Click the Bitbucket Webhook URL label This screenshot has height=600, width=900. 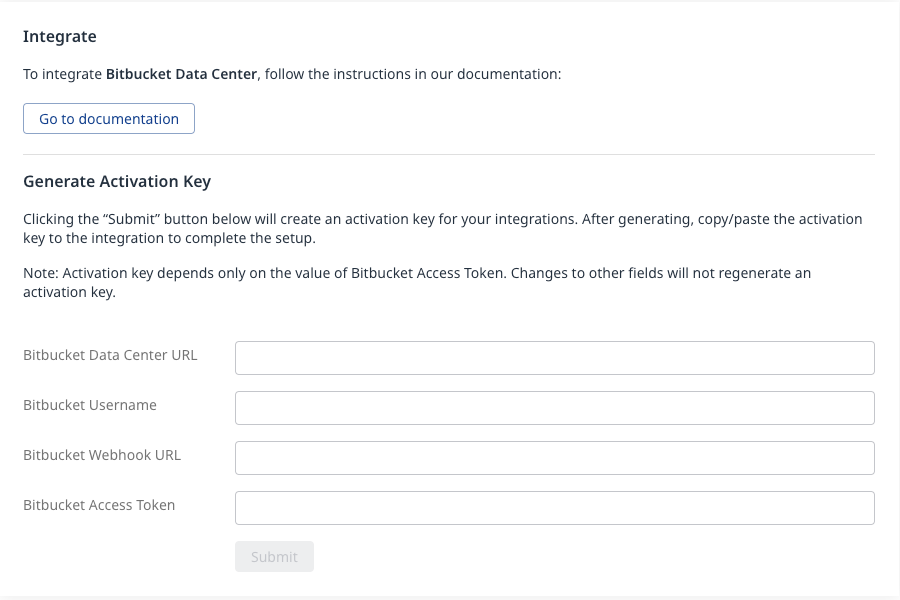(102, 455)
